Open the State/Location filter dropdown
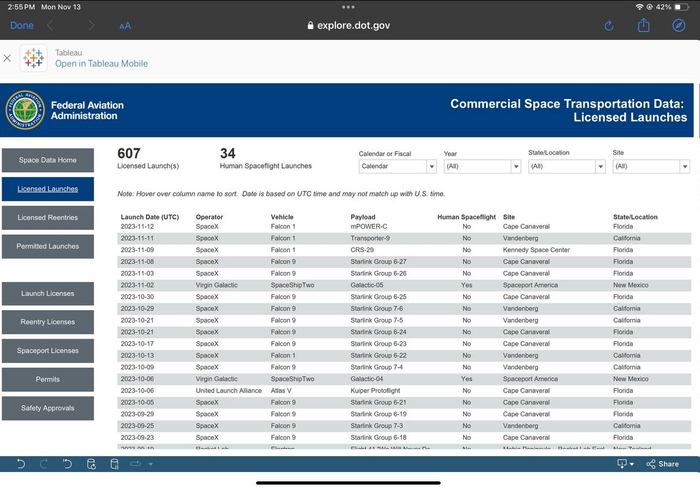The width and height of the screenshot is (700, 489). point(565,166)
